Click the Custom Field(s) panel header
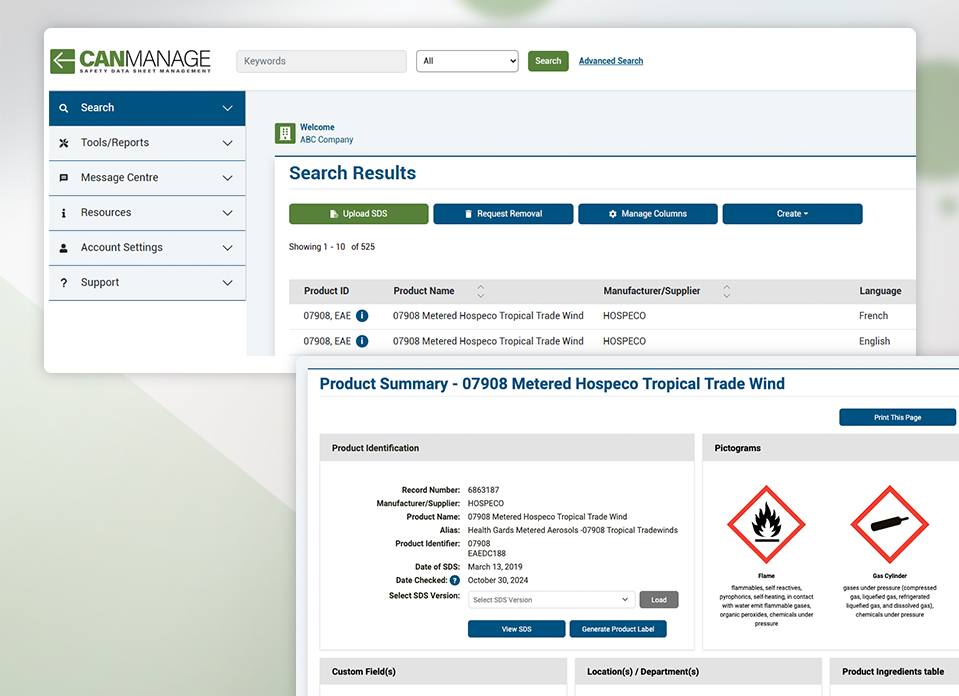This screenshot has width=959, height=696. (443, 672)
